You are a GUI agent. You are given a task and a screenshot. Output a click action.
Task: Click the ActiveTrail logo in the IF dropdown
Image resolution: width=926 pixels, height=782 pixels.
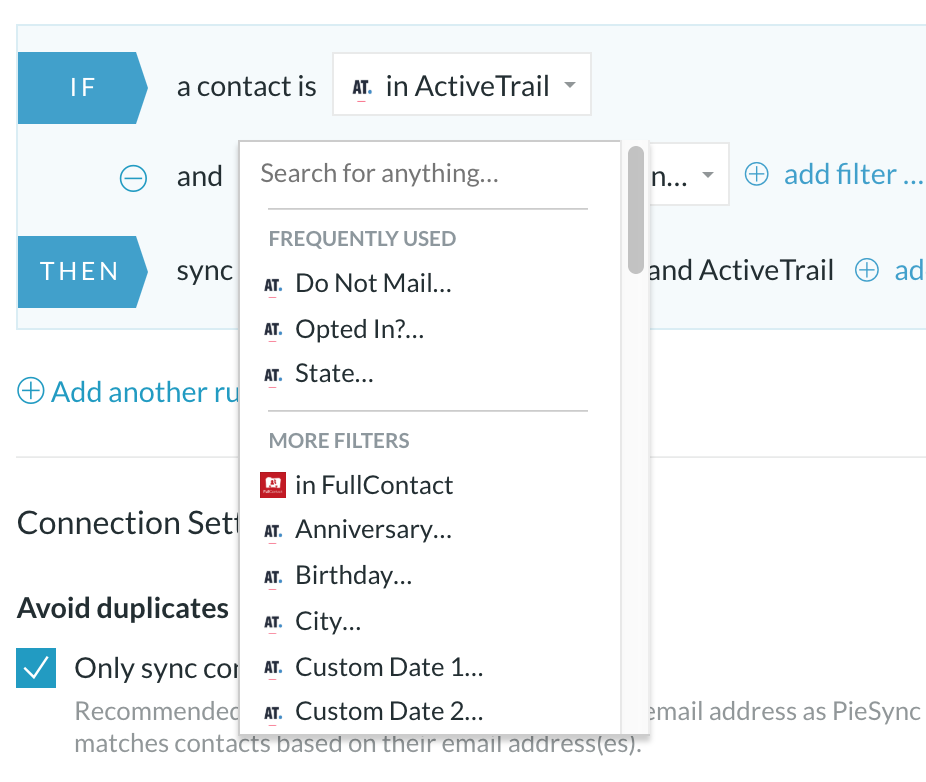tap(361, 89)
